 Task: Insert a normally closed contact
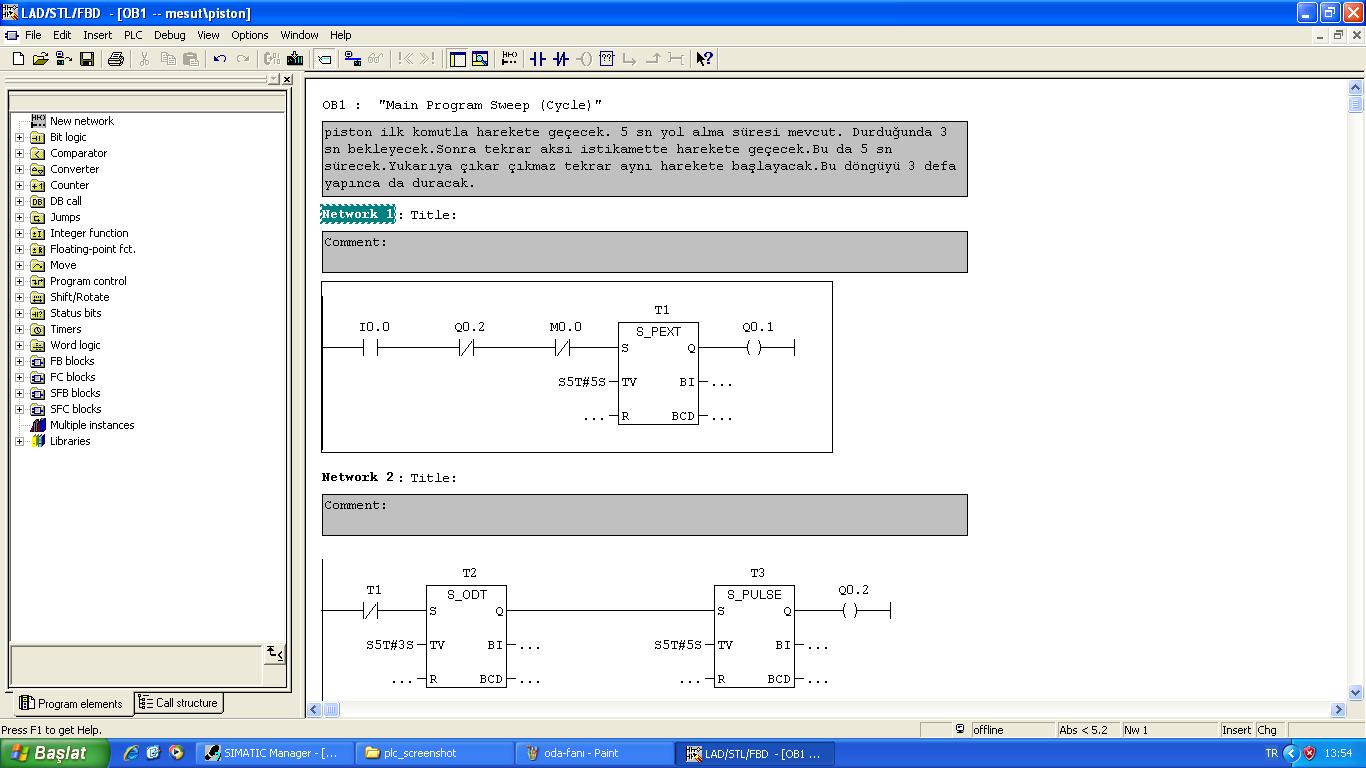(561, 59)
